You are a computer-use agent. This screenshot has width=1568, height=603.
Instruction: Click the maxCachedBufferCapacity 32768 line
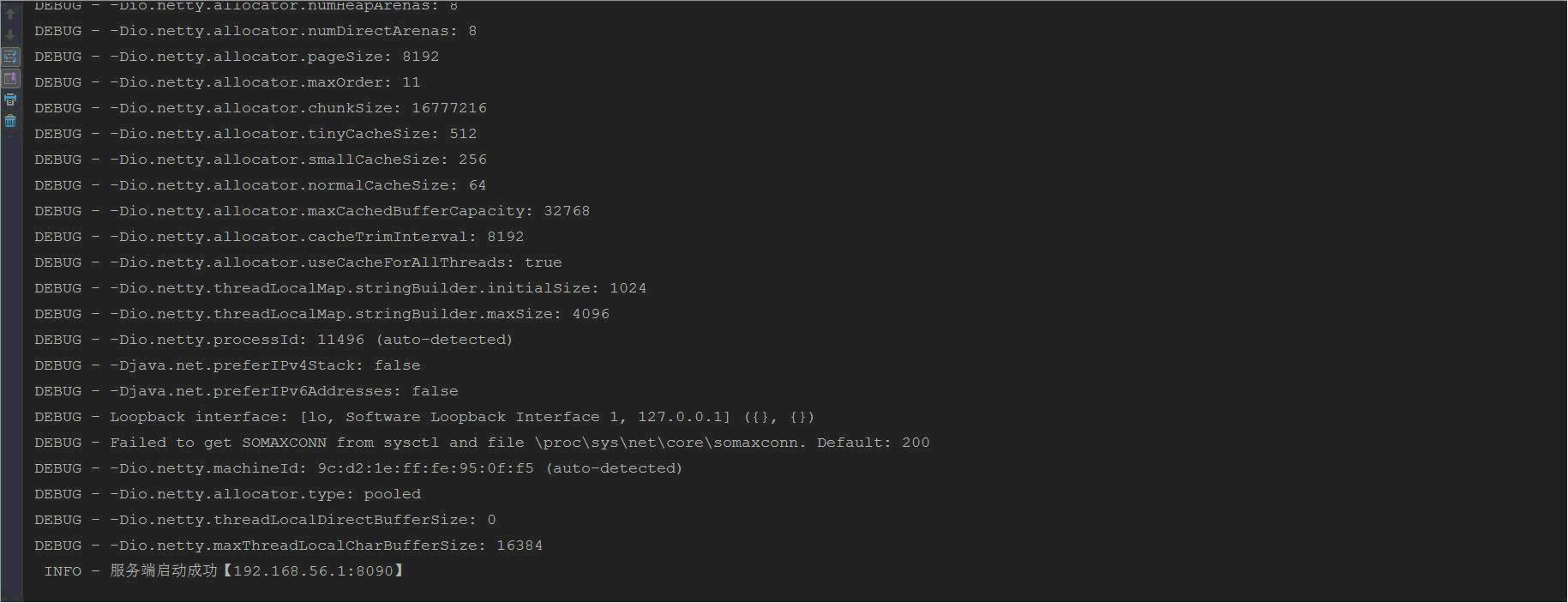tap(312, 211)
